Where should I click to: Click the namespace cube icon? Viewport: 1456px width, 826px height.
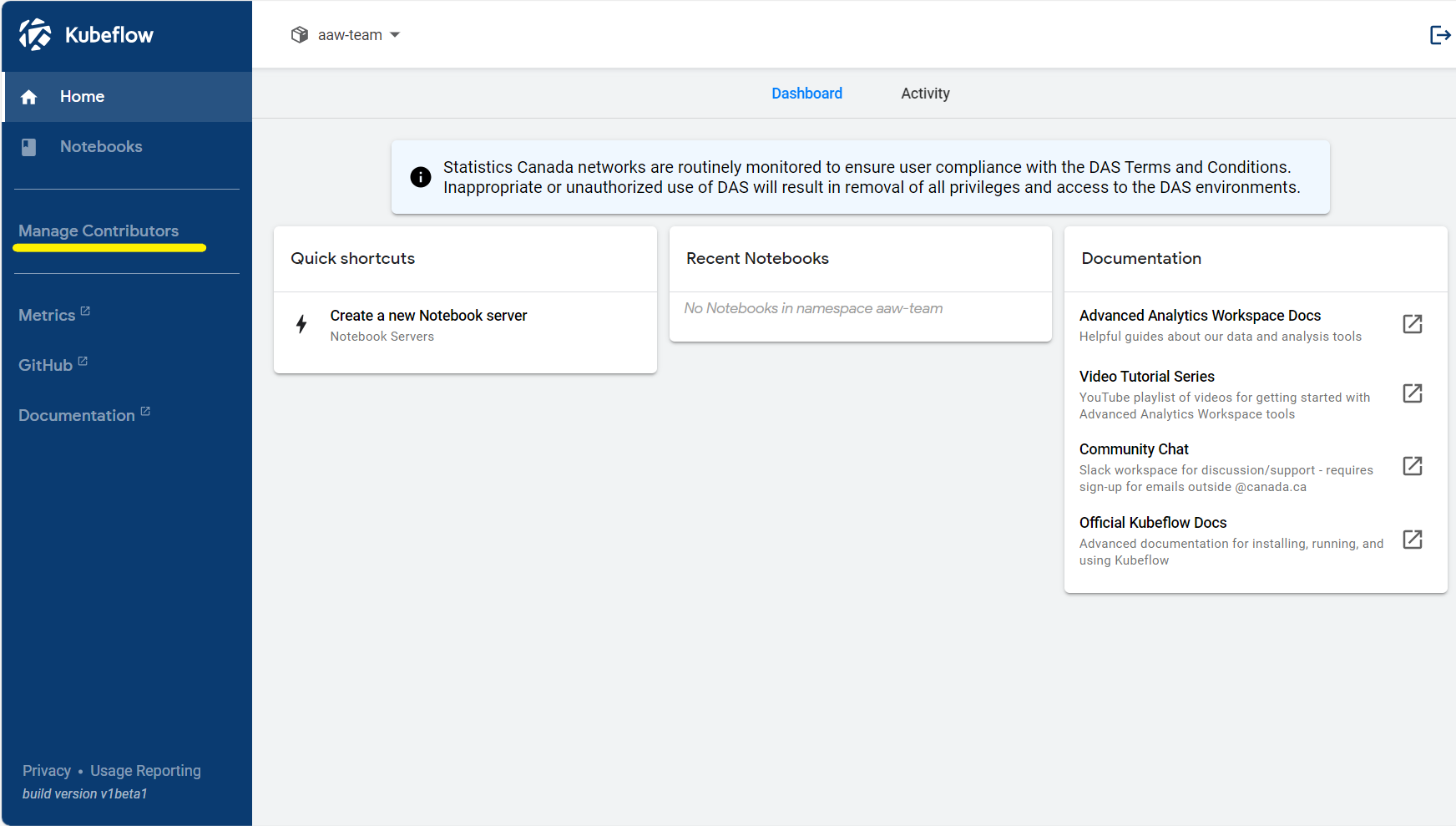[300, 35]
